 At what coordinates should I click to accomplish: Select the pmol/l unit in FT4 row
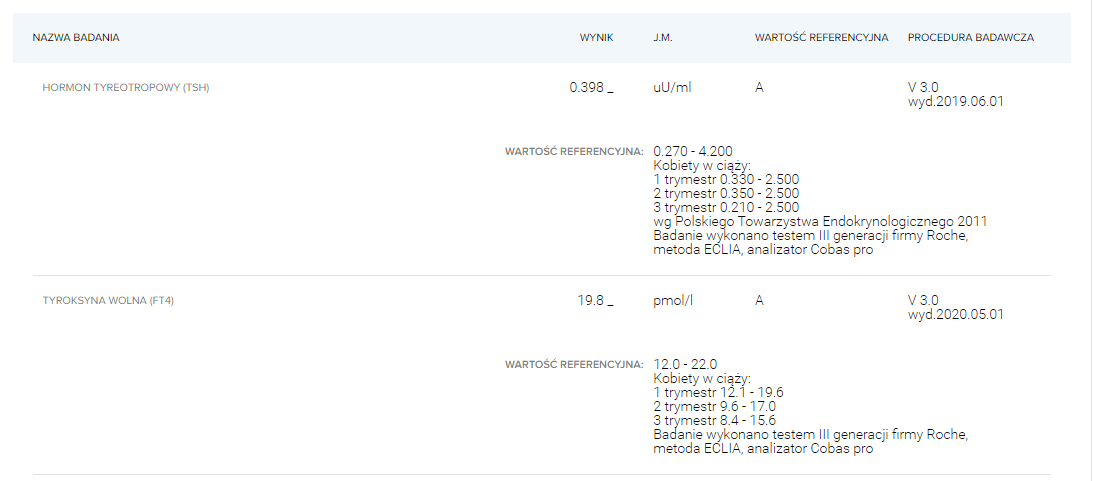coord(673,301)
